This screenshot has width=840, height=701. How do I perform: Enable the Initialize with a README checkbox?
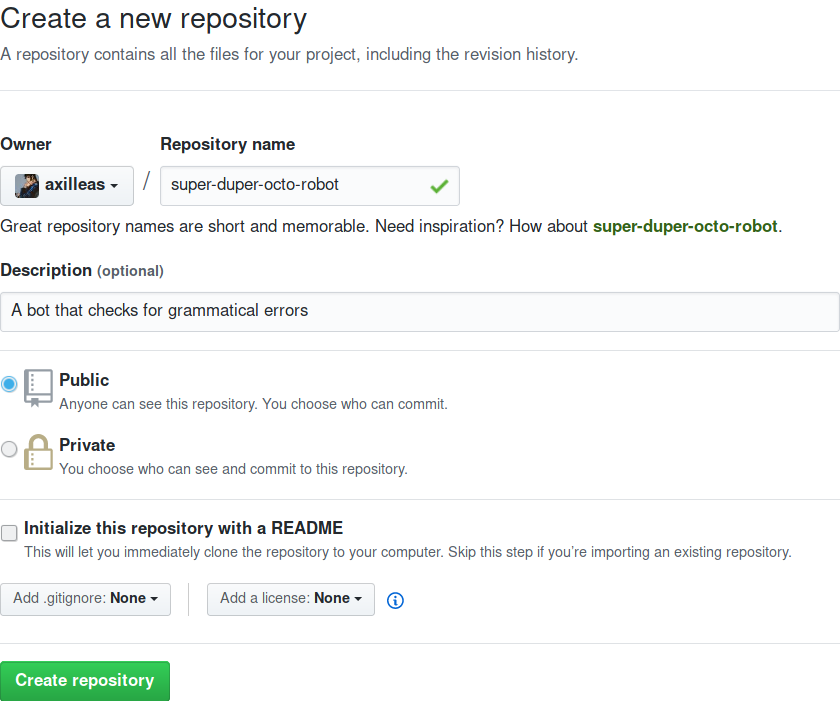coord(10,533)
